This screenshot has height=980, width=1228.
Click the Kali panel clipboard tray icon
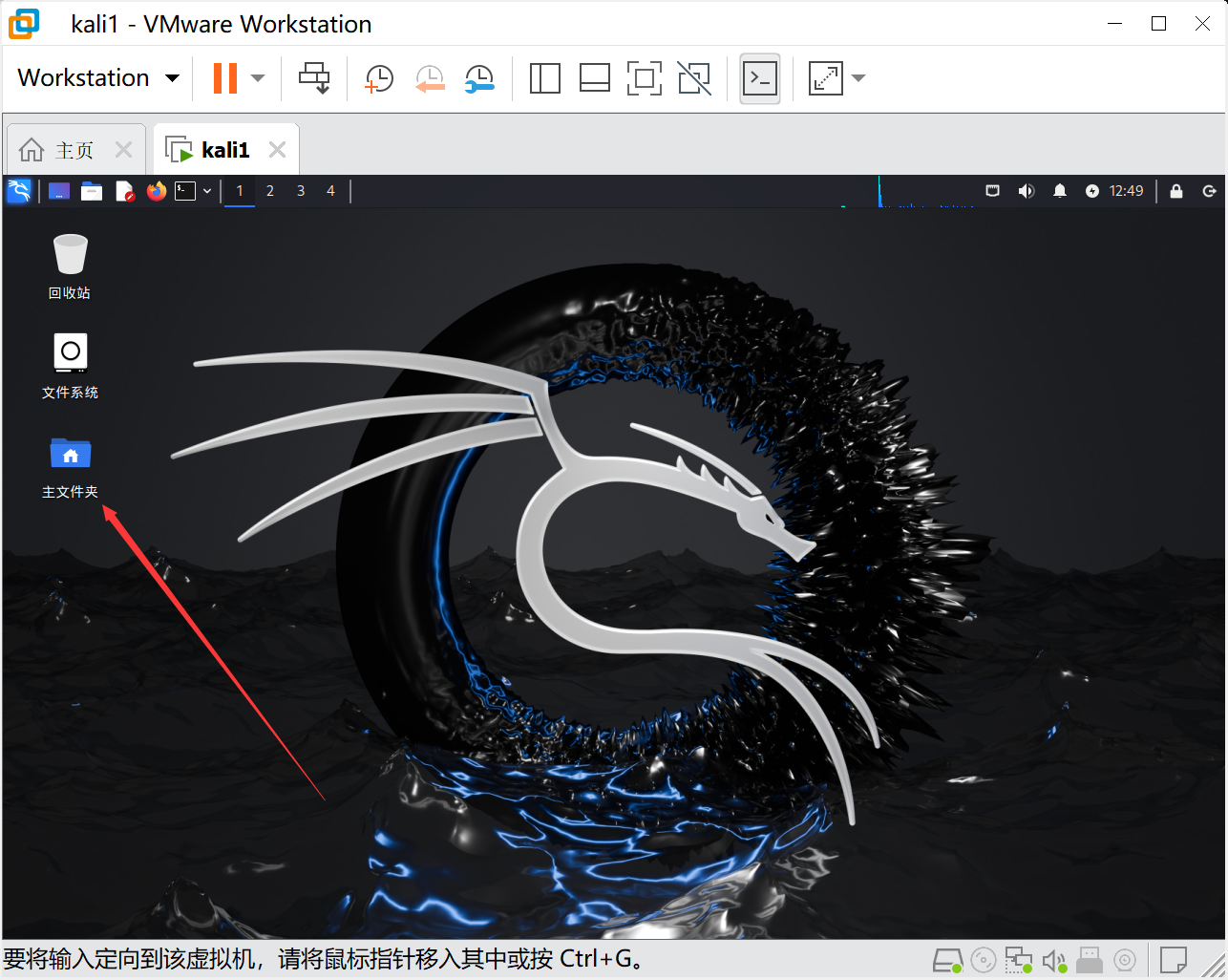coord(993,191)
